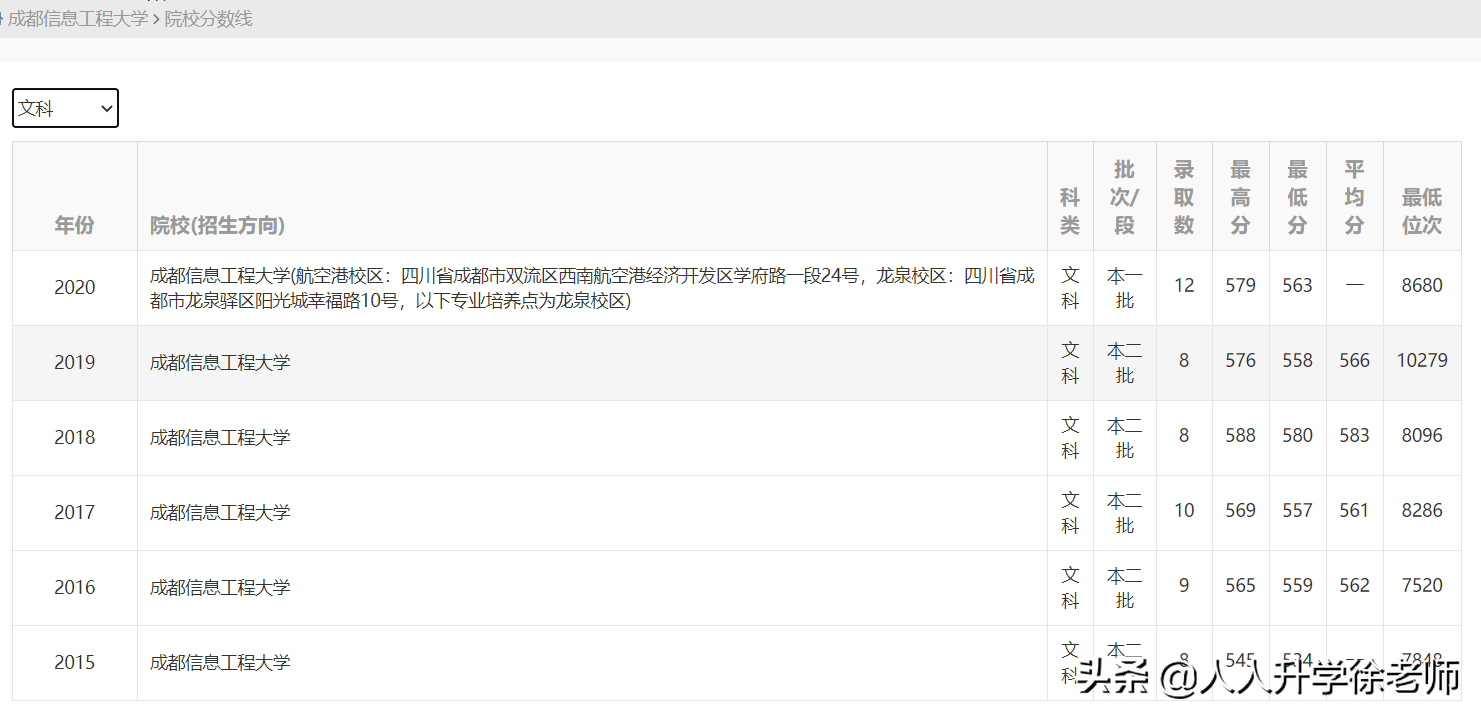Select admission count 12 in the 2020 row
The image size is (1481, 717).
click(1184, 285)
